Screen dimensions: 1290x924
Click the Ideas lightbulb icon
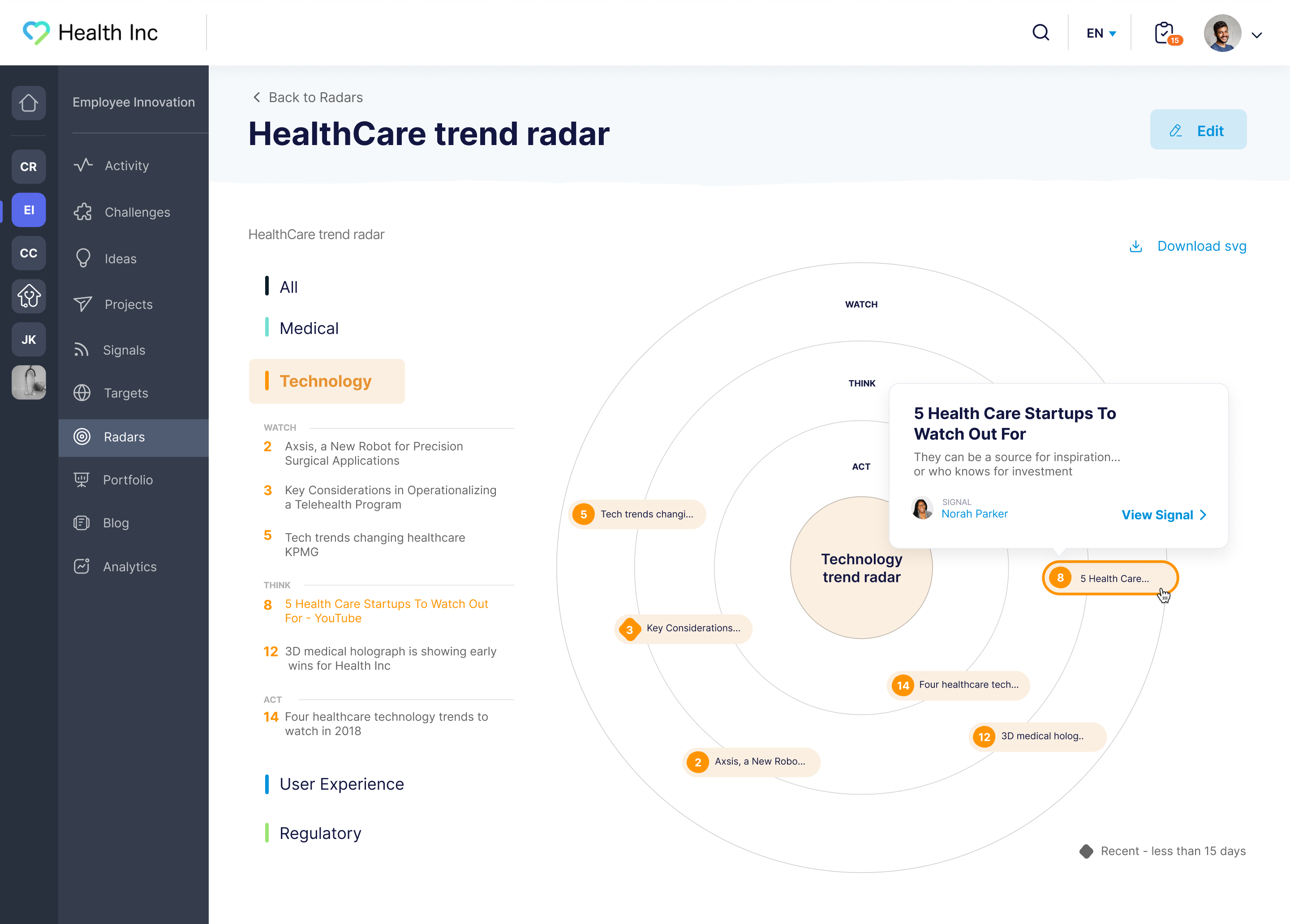pyautogui.click(x=83, y=258)
